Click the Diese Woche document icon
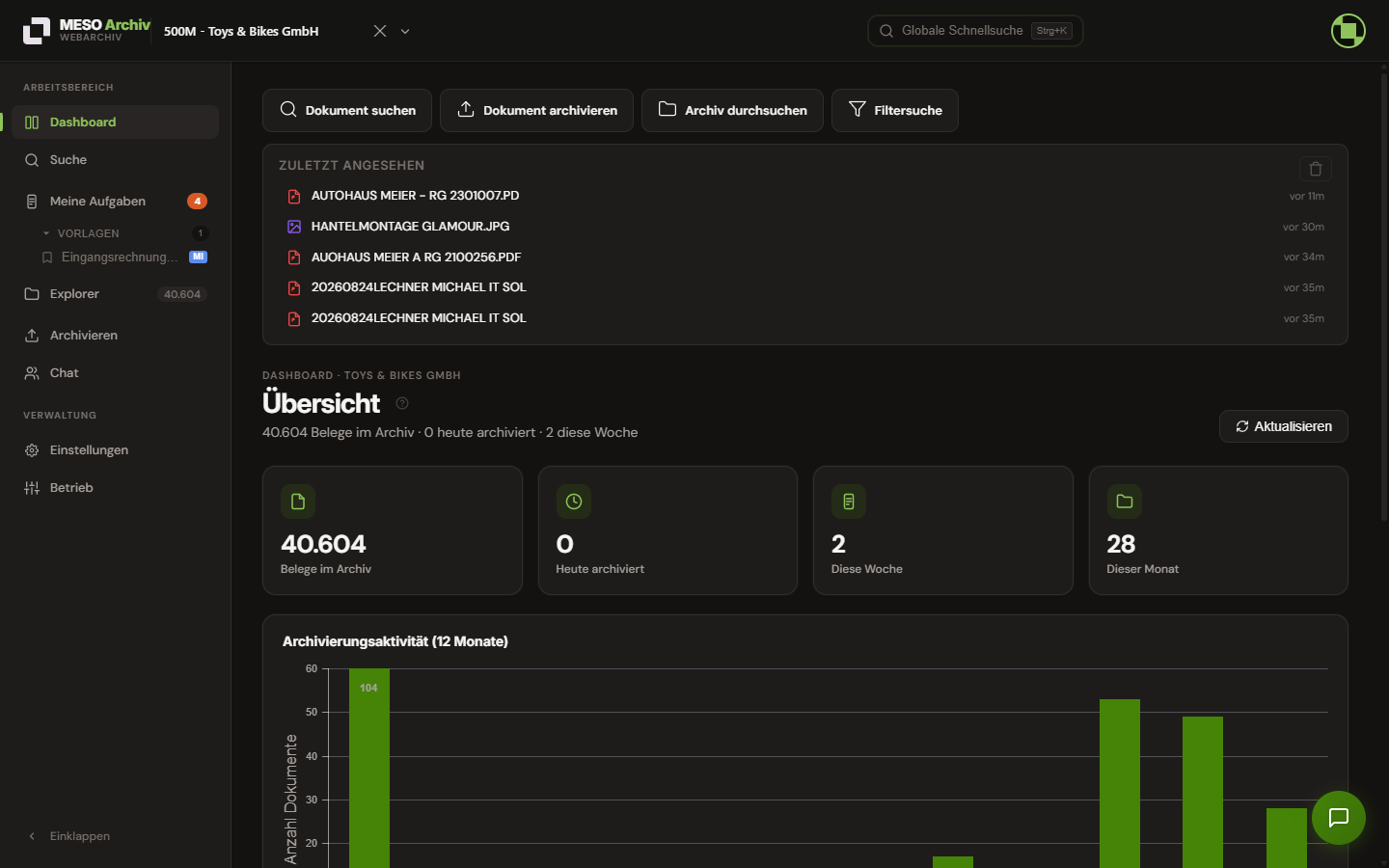Image resolution: width=1389 pixels, height=868 pixels. (x=849, y=502)
